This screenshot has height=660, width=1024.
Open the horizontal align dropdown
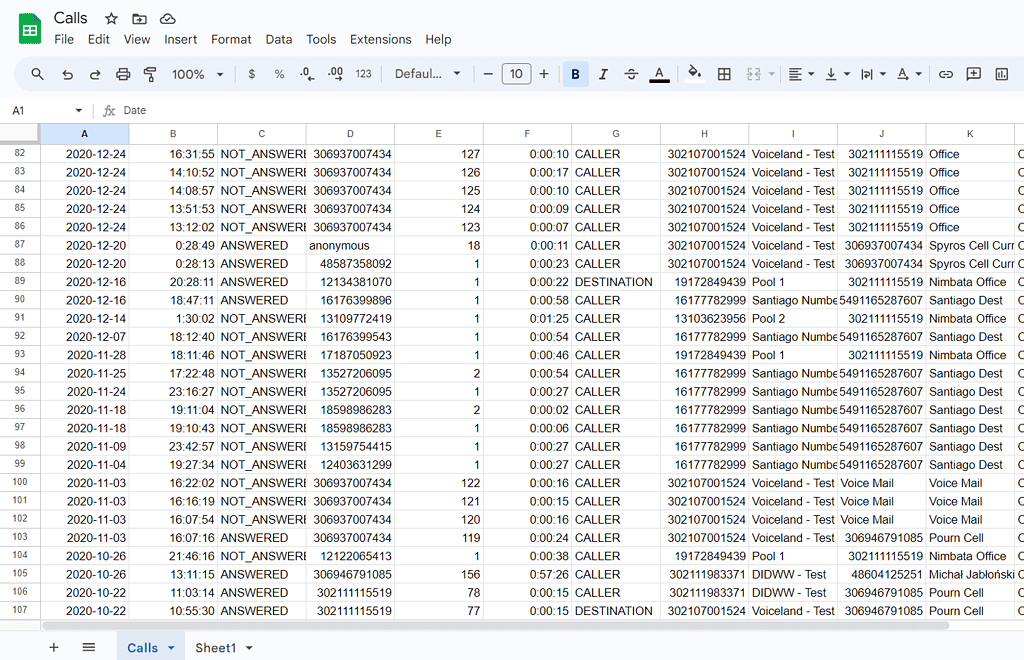coord(800,74)
